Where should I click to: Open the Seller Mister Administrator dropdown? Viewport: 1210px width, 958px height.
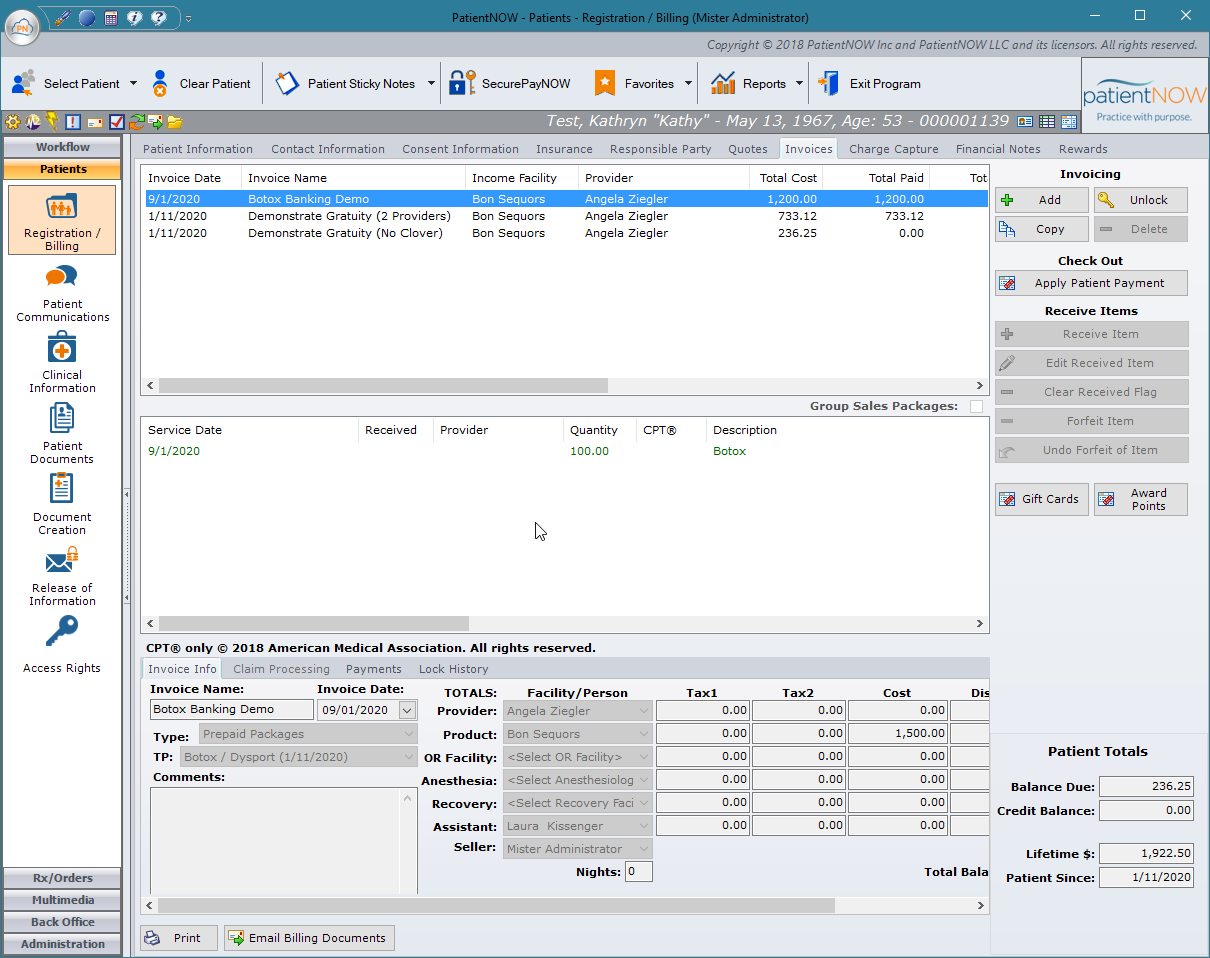(x=644, y=849)
